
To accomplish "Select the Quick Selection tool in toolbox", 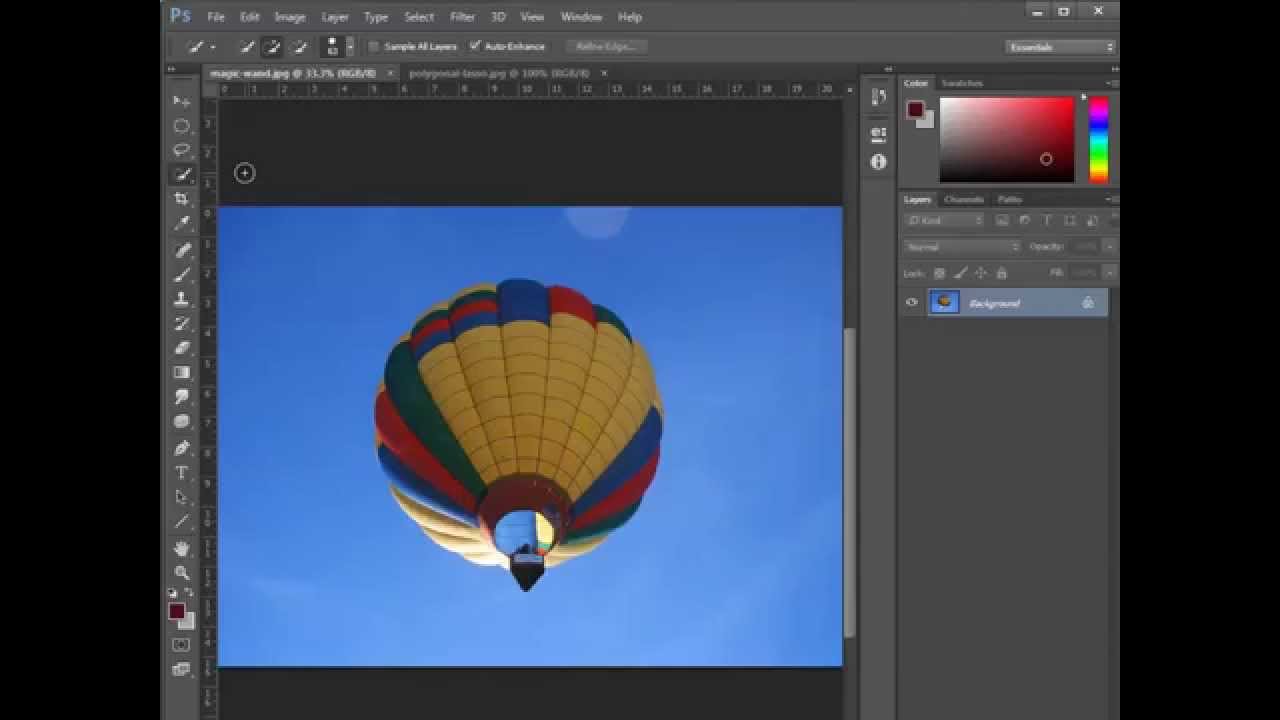I will point(181,174).
